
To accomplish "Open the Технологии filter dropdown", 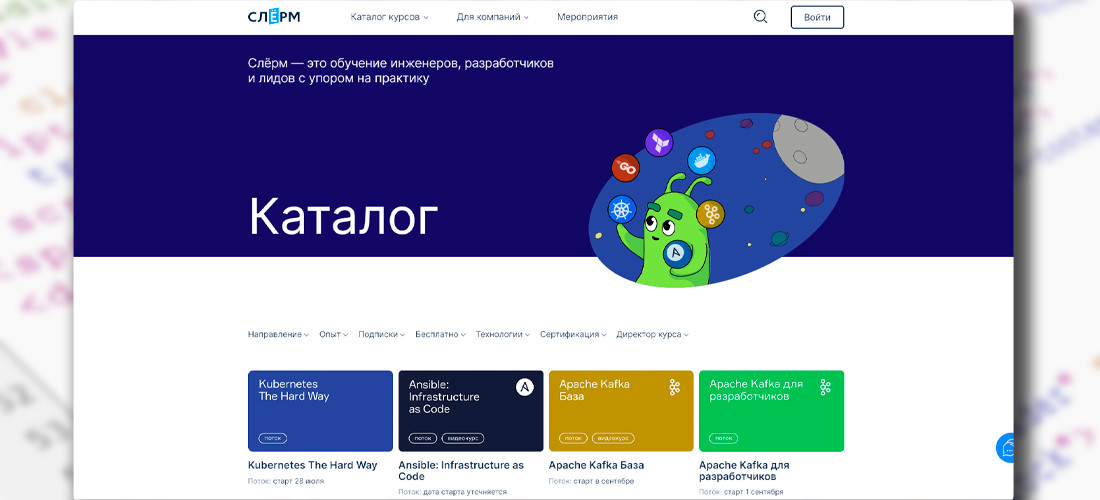I will tap(503, 335).
